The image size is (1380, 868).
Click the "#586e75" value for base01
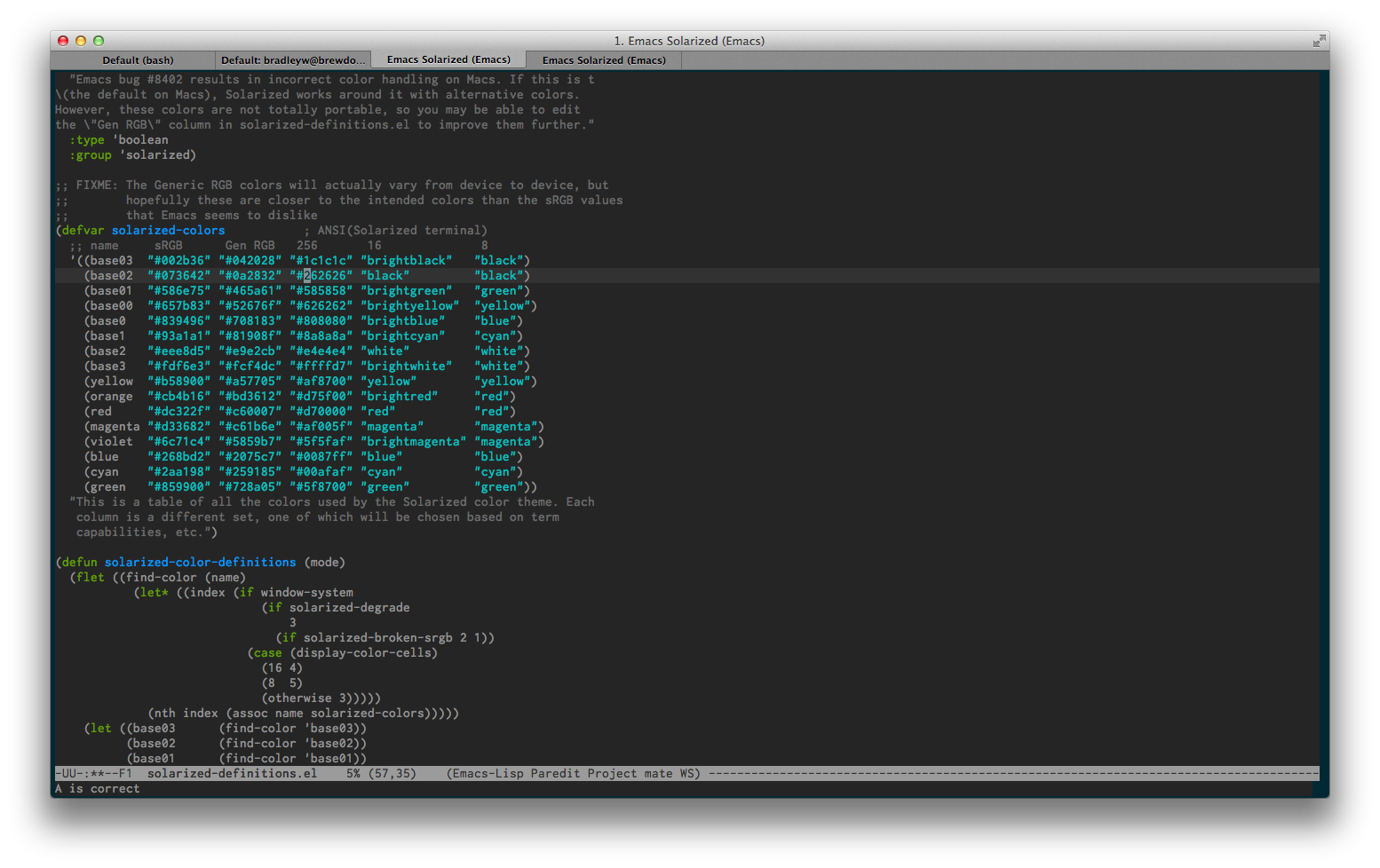179,291
